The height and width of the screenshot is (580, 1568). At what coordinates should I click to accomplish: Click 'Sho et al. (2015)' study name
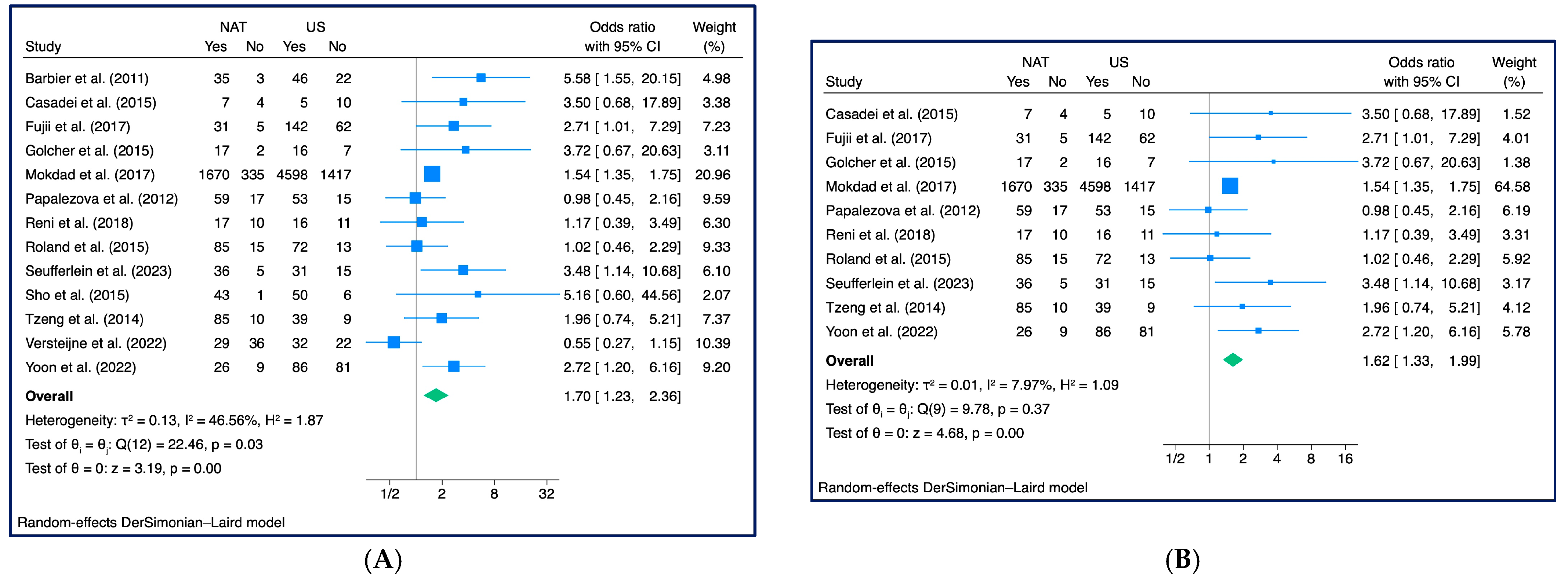coord(77,295)
